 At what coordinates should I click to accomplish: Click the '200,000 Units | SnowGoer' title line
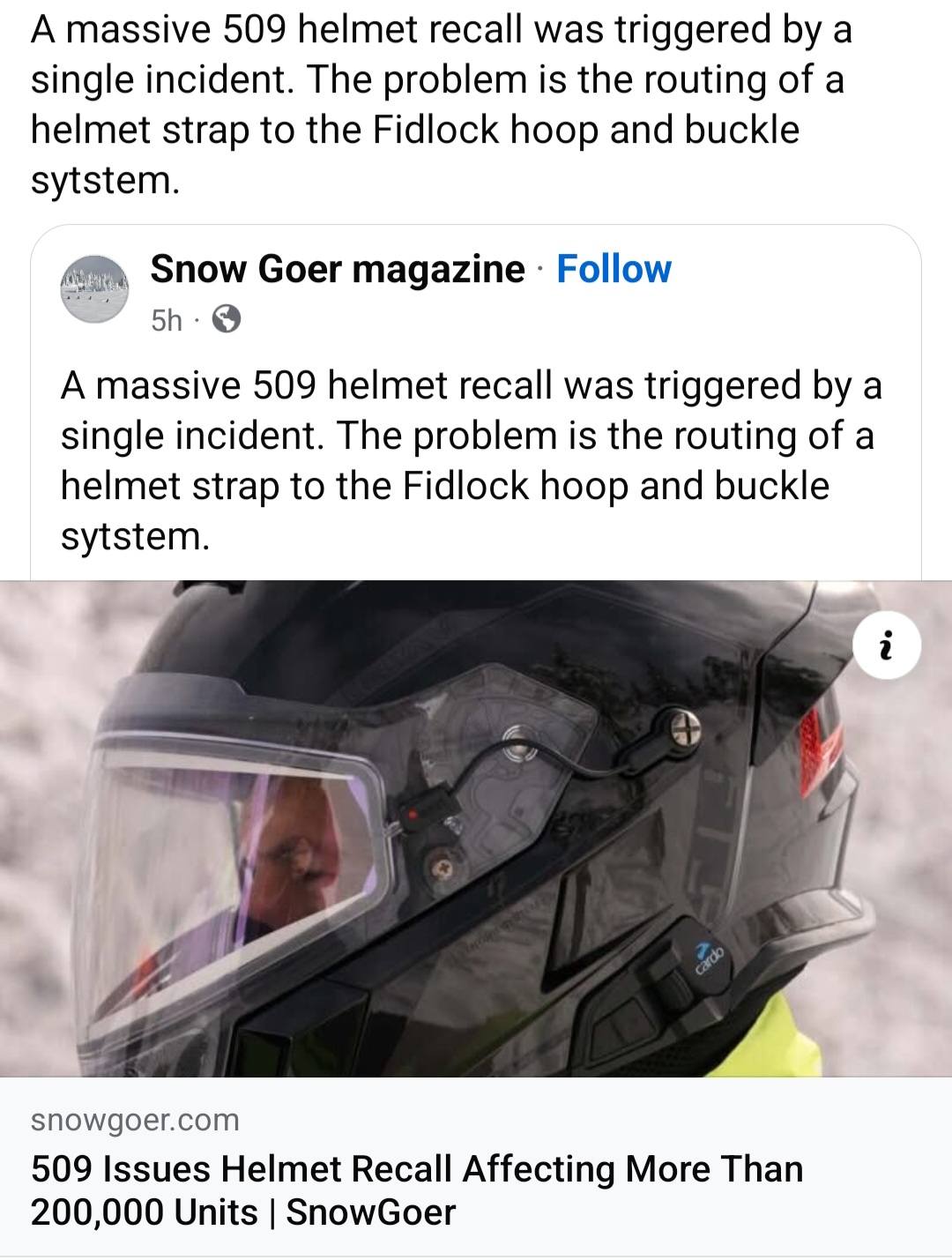tap(243, 1212)
